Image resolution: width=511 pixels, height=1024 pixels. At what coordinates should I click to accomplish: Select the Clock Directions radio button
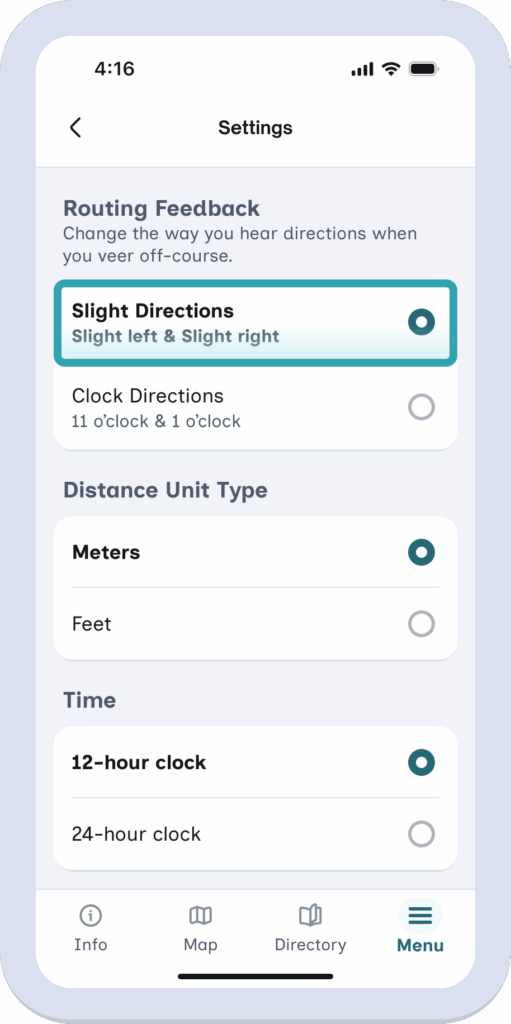(421, 407)
